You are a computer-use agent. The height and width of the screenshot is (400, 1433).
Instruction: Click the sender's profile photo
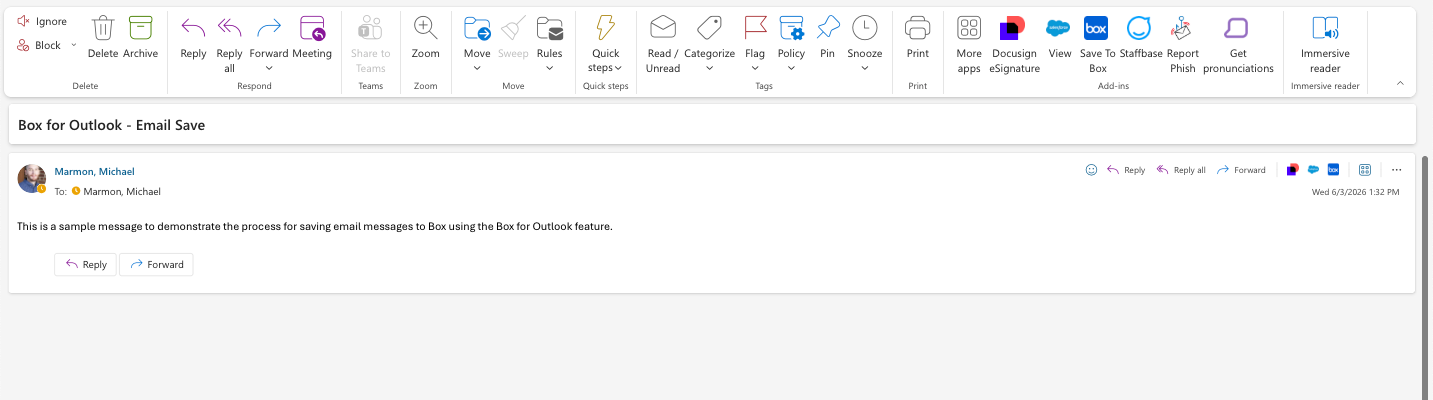[x=32, y=178]
